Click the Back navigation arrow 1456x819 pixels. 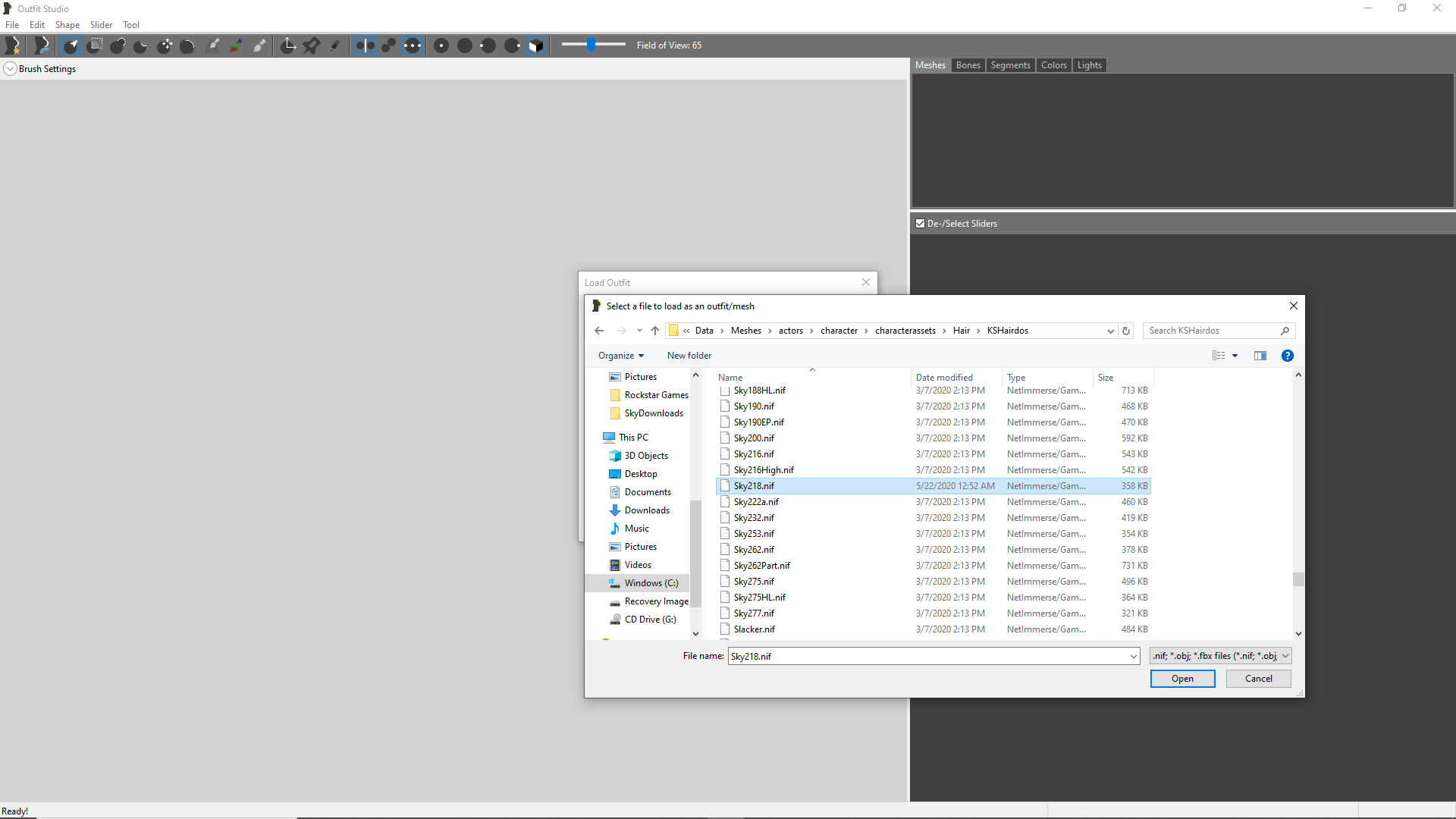tap(599, 331)
